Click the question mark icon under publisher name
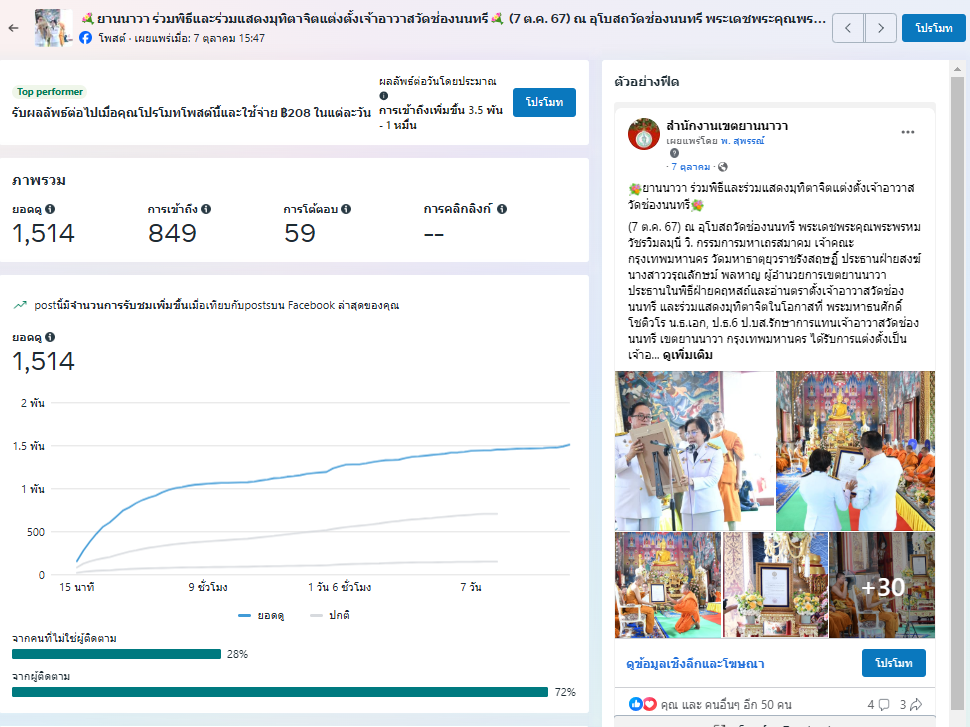The image size is (970, 727). (x=674, y=154)
